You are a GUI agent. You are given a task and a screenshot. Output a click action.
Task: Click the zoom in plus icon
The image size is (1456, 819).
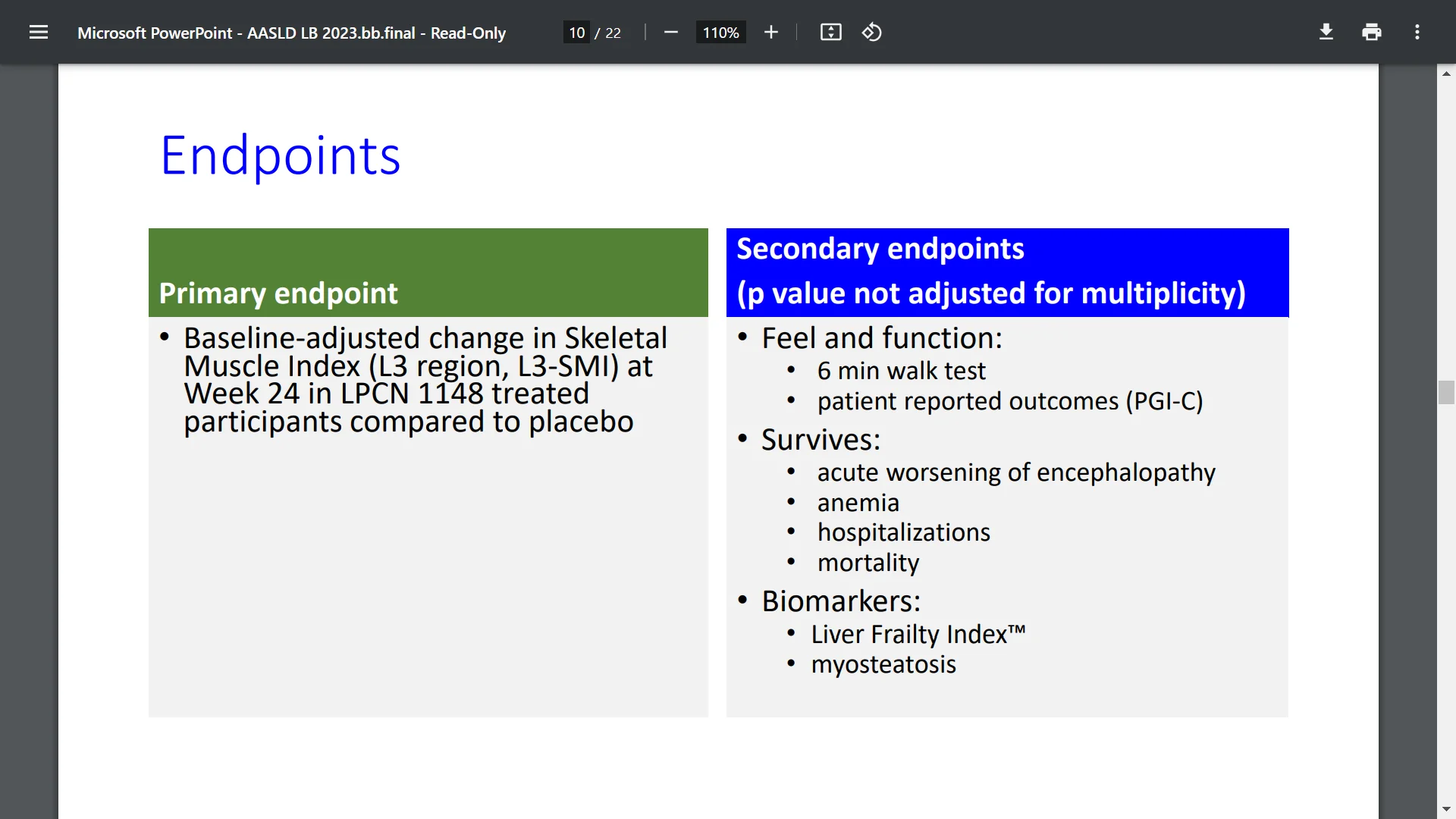(771, 33)
